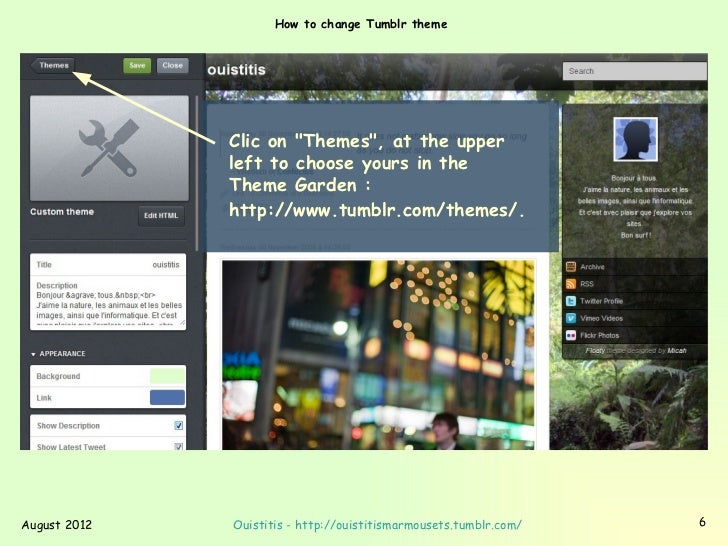Open the Flickr Photos link
This screenshot has width=728, height=546.
tap(599, 336)
